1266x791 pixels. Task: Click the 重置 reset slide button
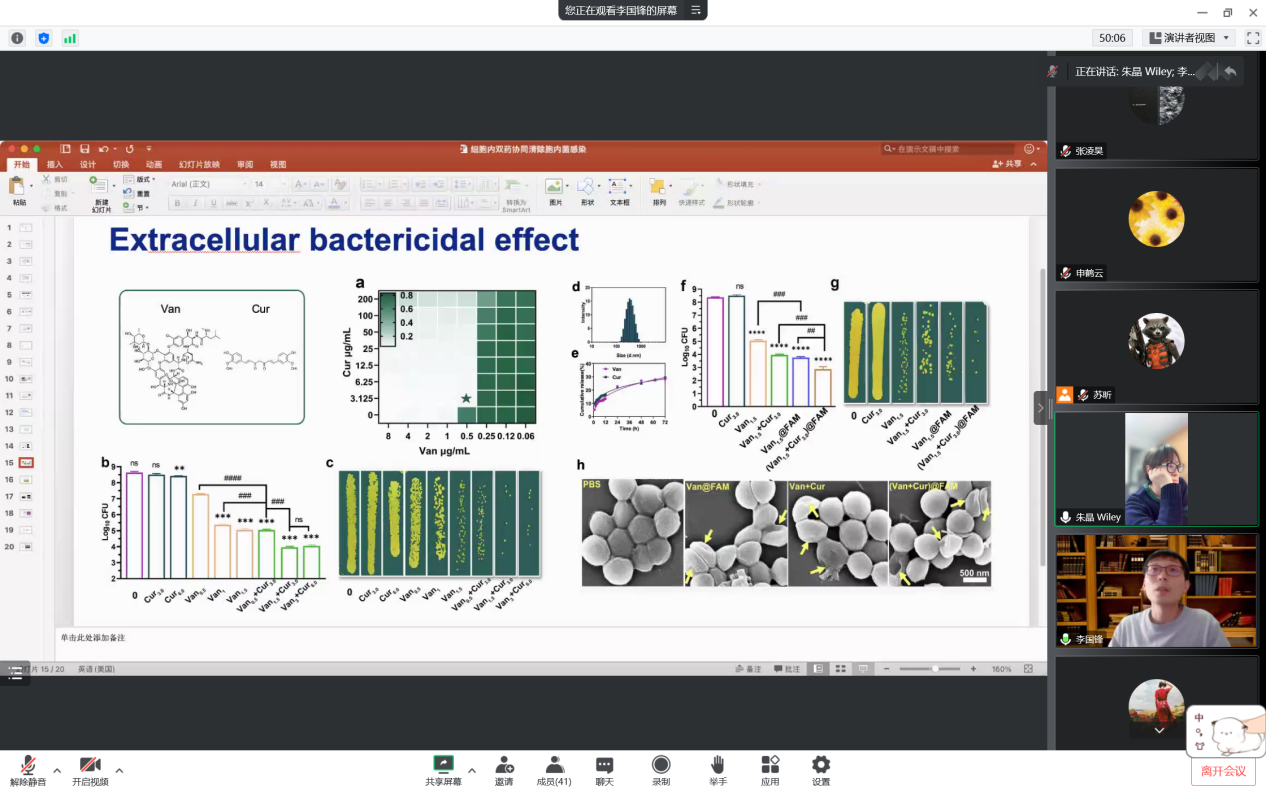pos(139,194)
